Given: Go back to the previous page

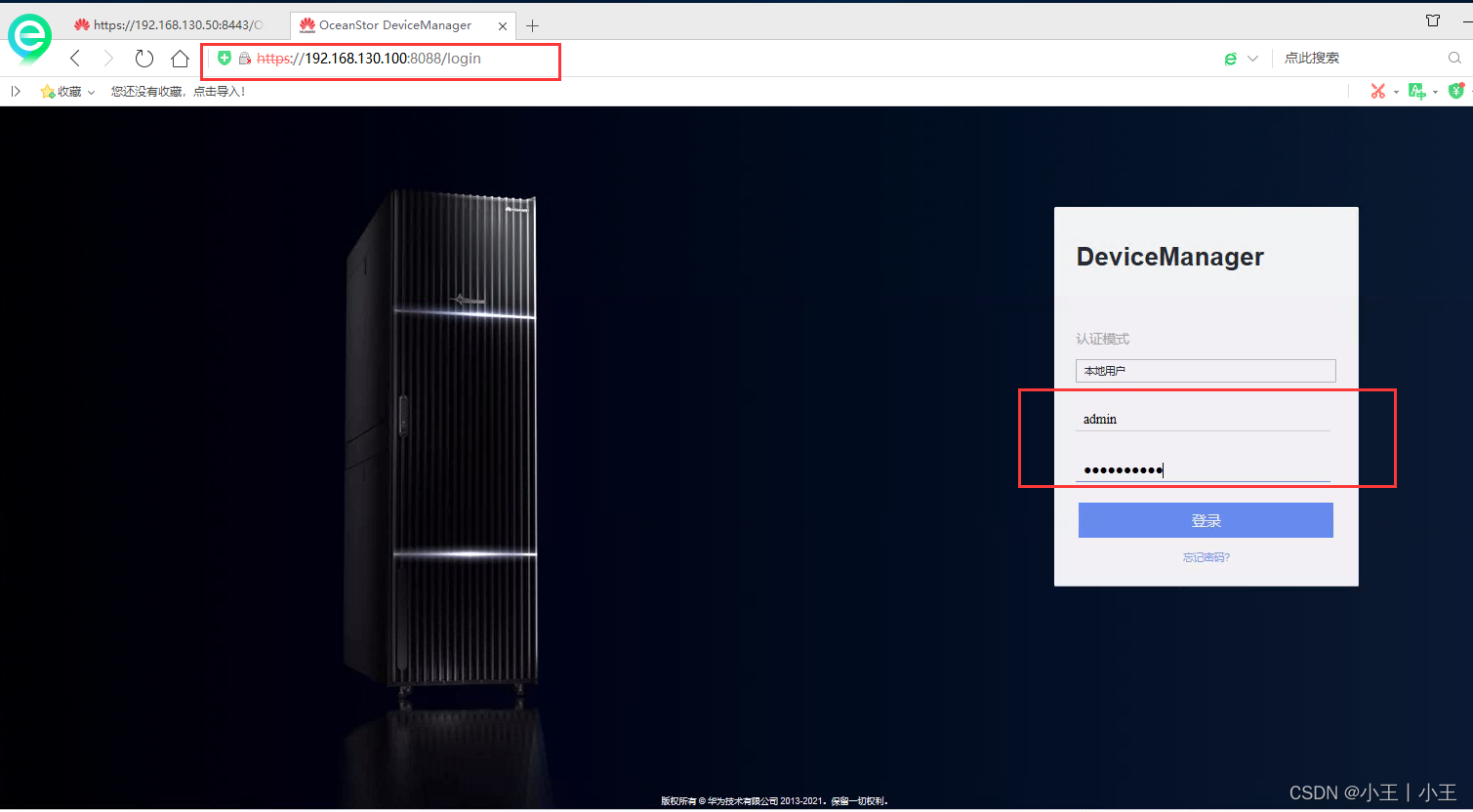Looking at the screenshot, I should tap(75, 59).
